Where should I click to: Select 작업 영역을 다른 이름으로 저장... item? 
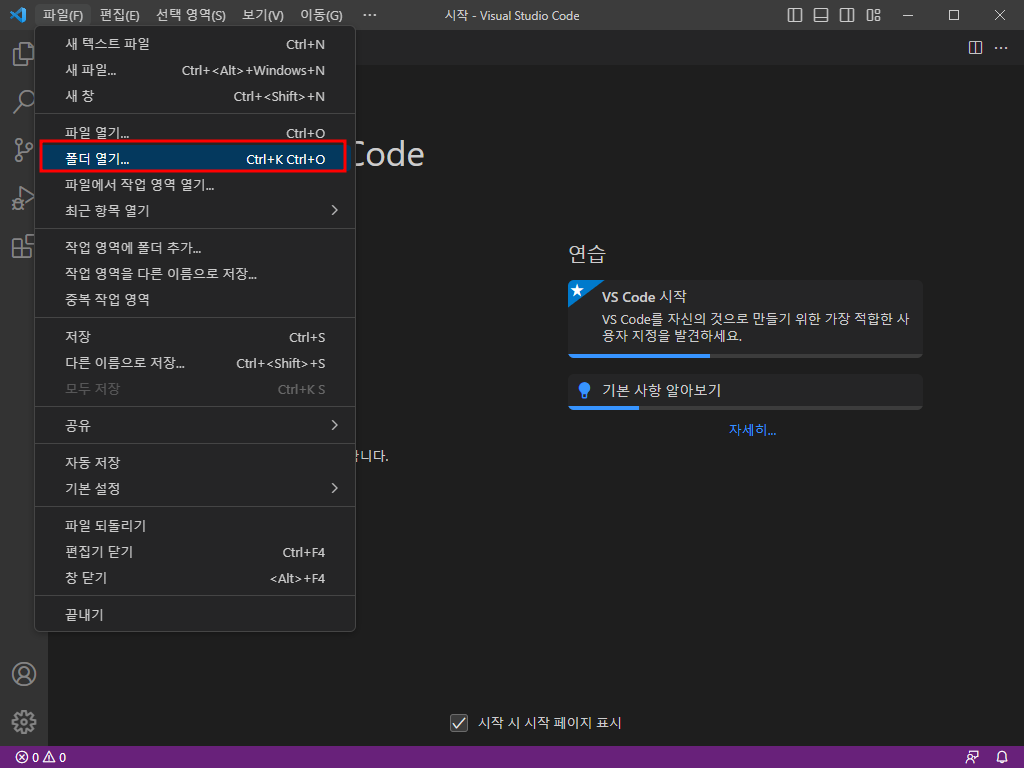[x=195, y=274]
